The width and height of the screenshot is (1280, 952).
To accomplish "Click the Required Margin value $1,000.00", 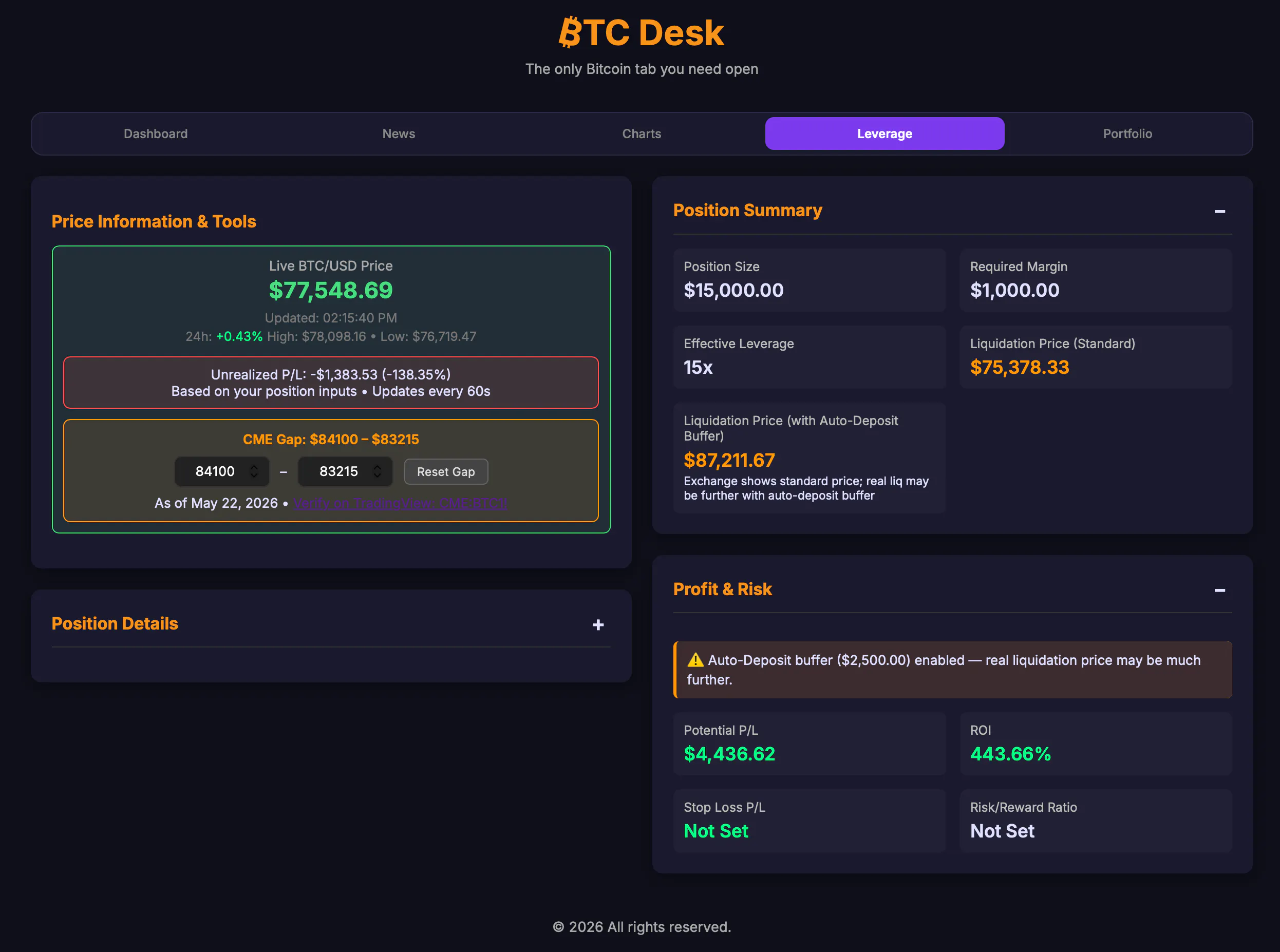I will pos(1014,290).
